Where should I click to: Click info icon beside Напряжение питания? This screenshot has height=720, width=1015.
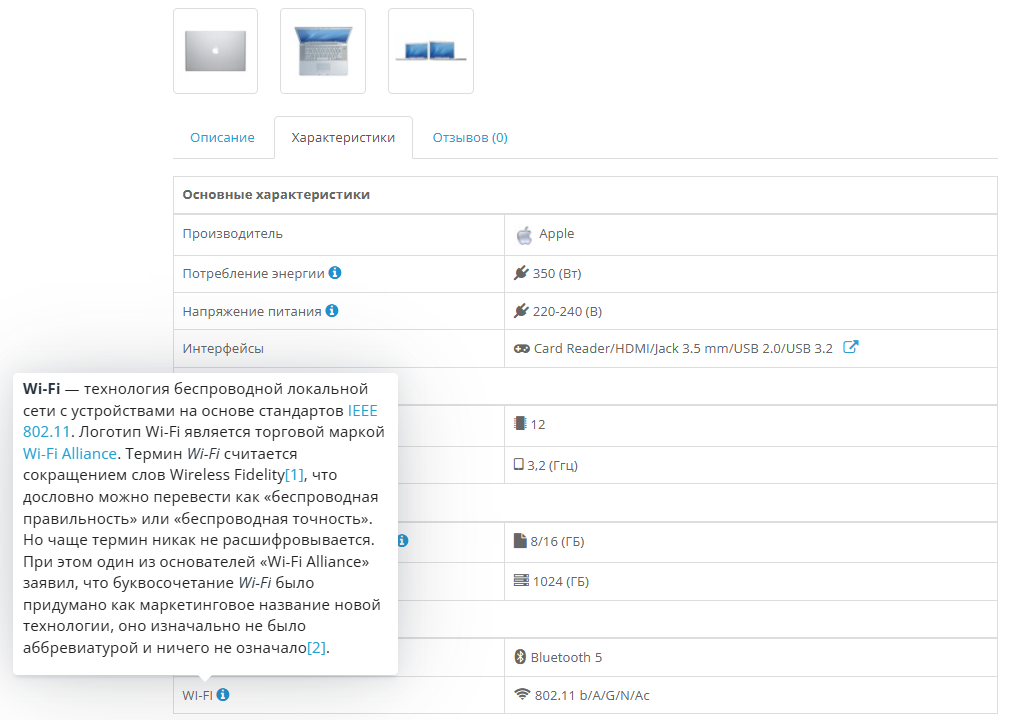point(332,311)
